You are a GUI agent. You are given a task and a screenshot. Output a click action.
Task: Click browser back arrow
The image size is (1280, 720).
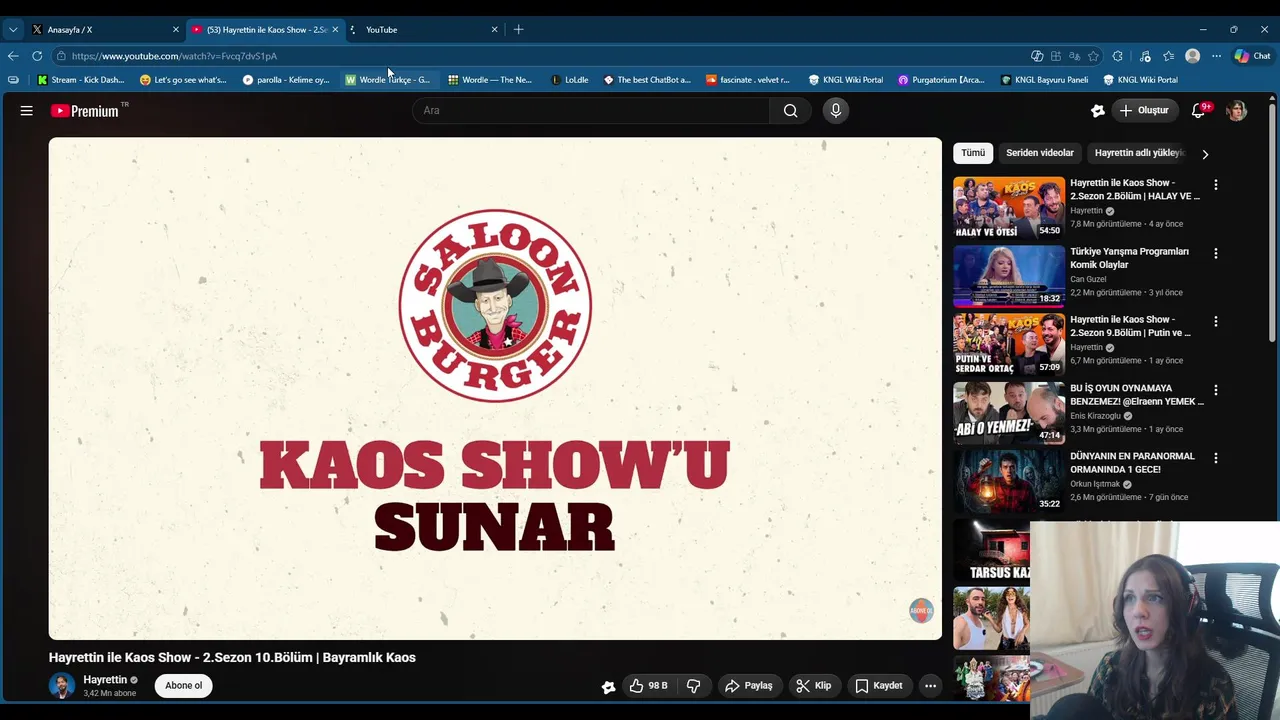pos(13,56)
